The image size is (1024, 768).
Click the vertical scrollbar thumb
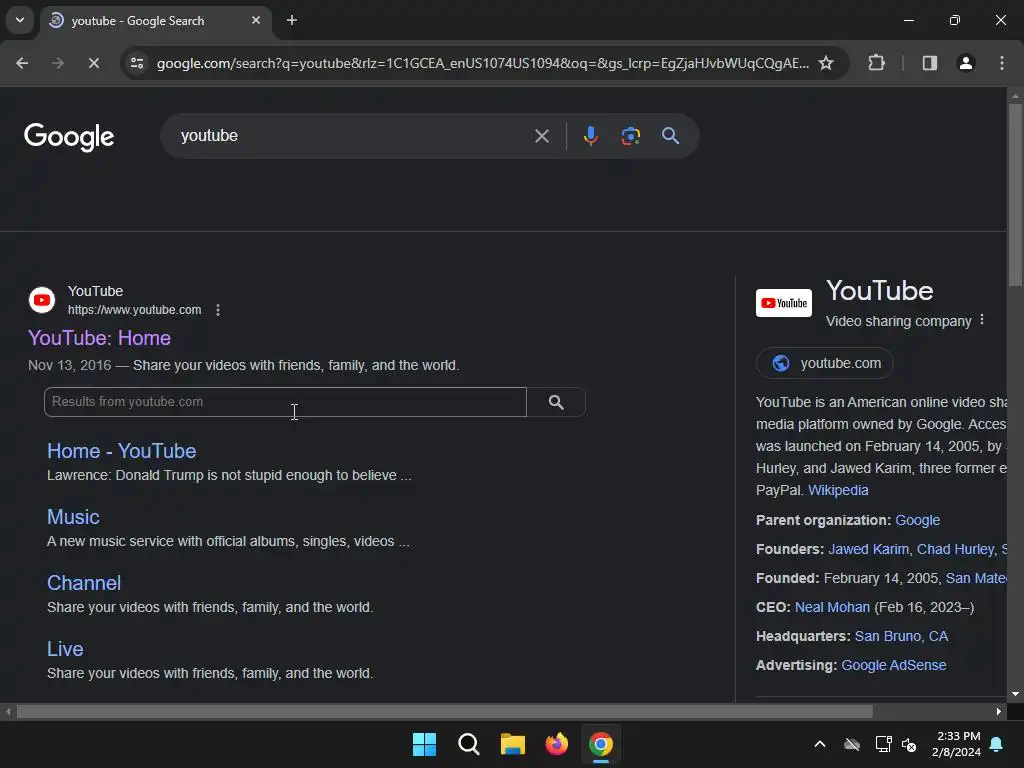click(x=1015, y=195)
